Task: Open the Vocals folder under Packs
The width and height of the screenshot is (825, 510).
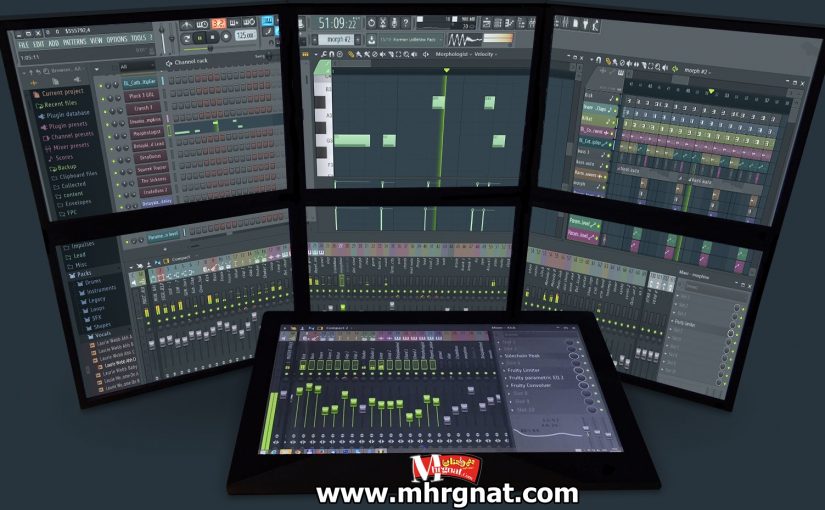Action: (98, 334)
